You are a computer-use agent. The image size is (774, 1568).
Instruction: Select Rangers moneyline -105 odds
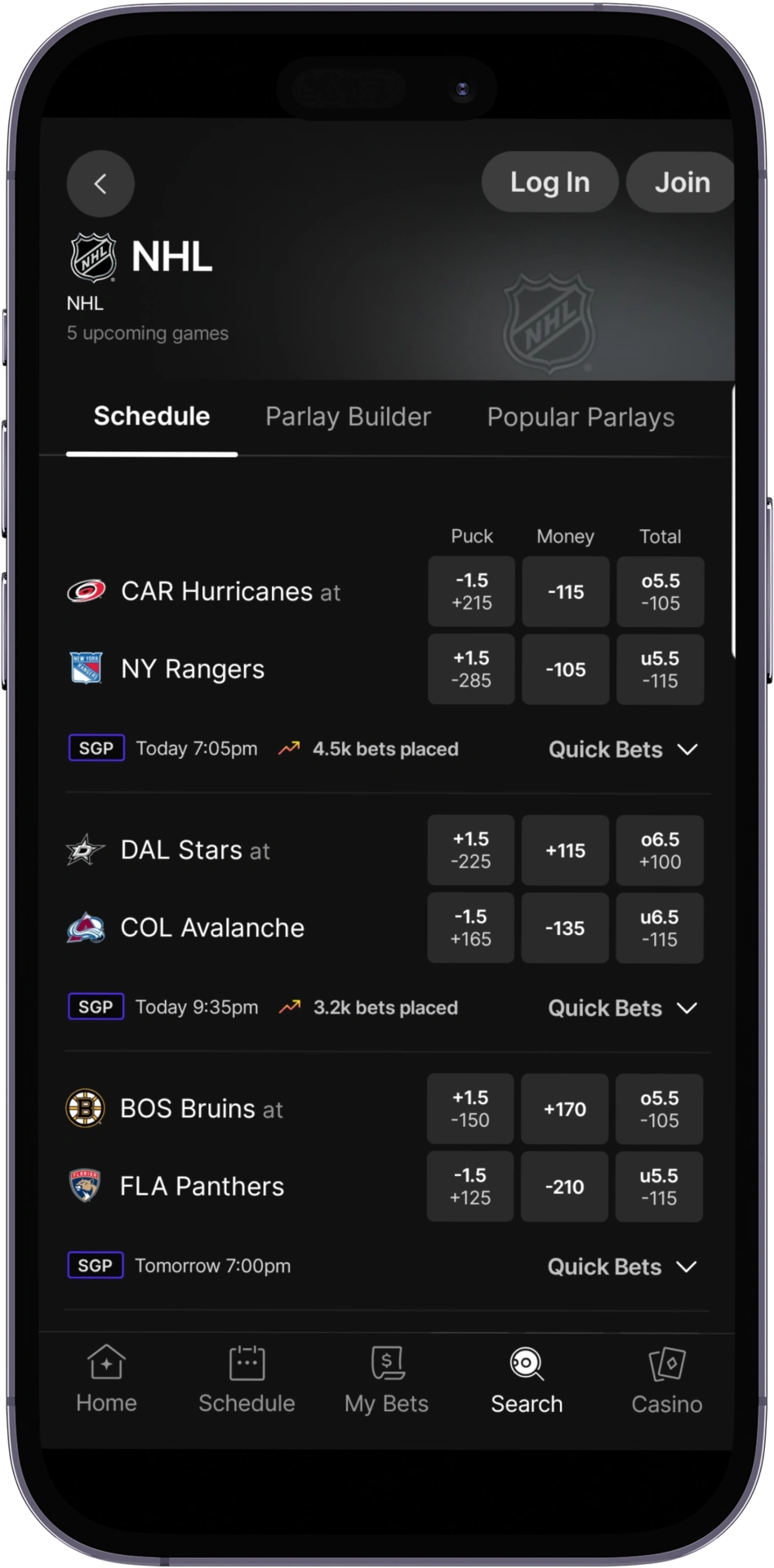tap(566, 670)
